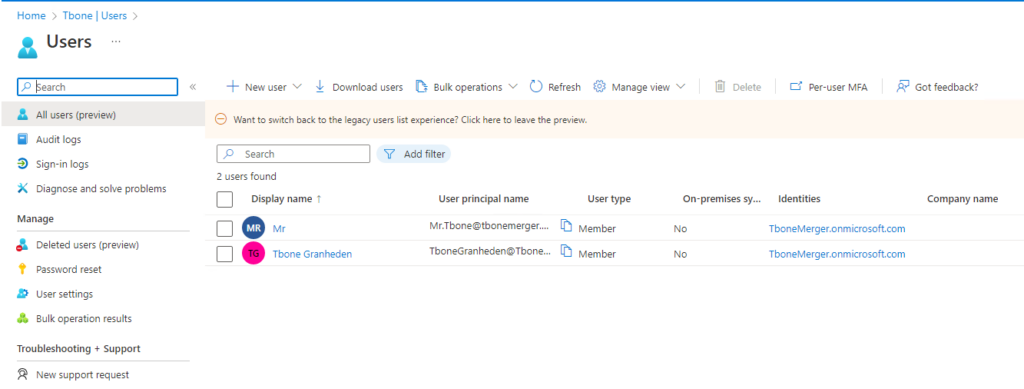Open Tbone Granheden profile link
This screenshot has width=1024, height=389.
[312, 254]
